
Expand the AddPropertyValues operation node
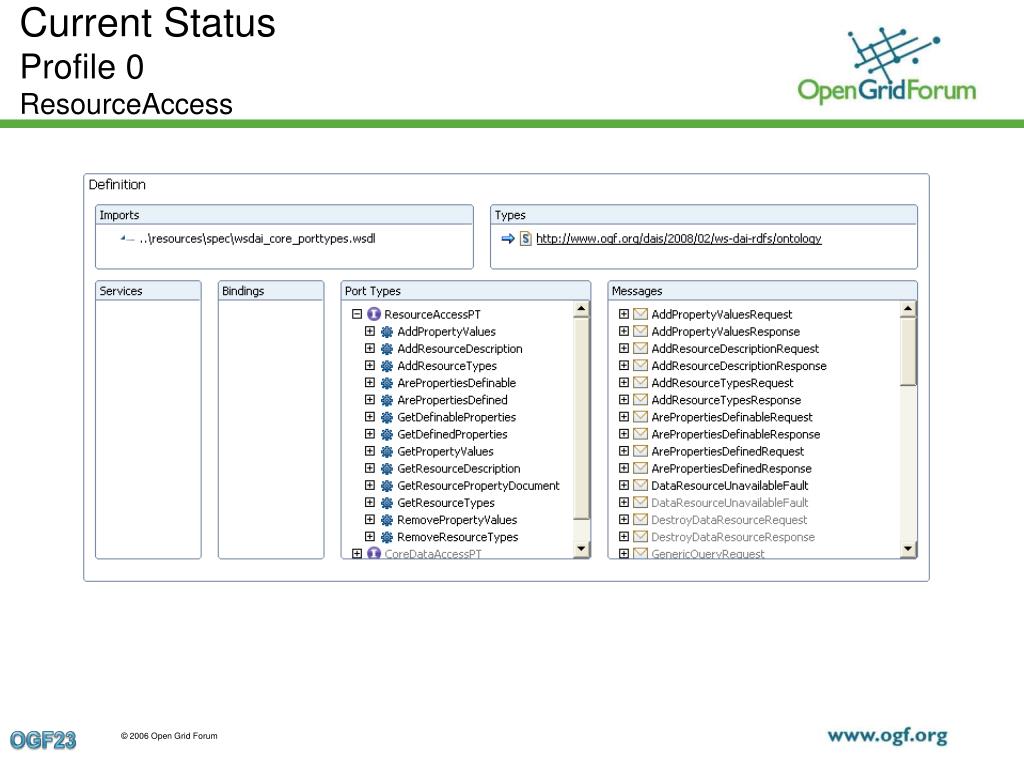coord(370,331)
